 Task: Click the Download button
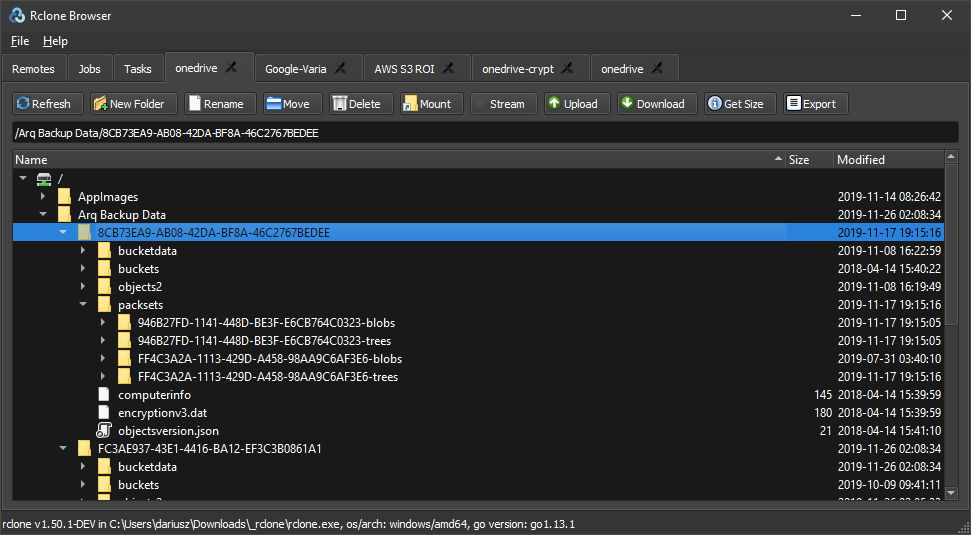point(657,104)
